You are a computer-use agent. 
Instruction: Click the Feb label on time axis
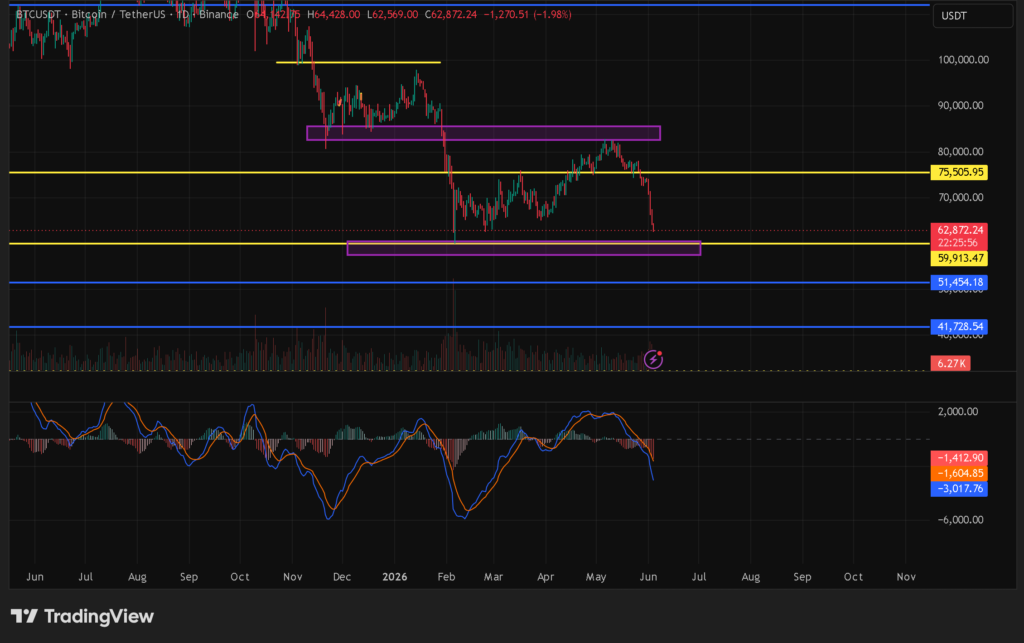point(446,577)
